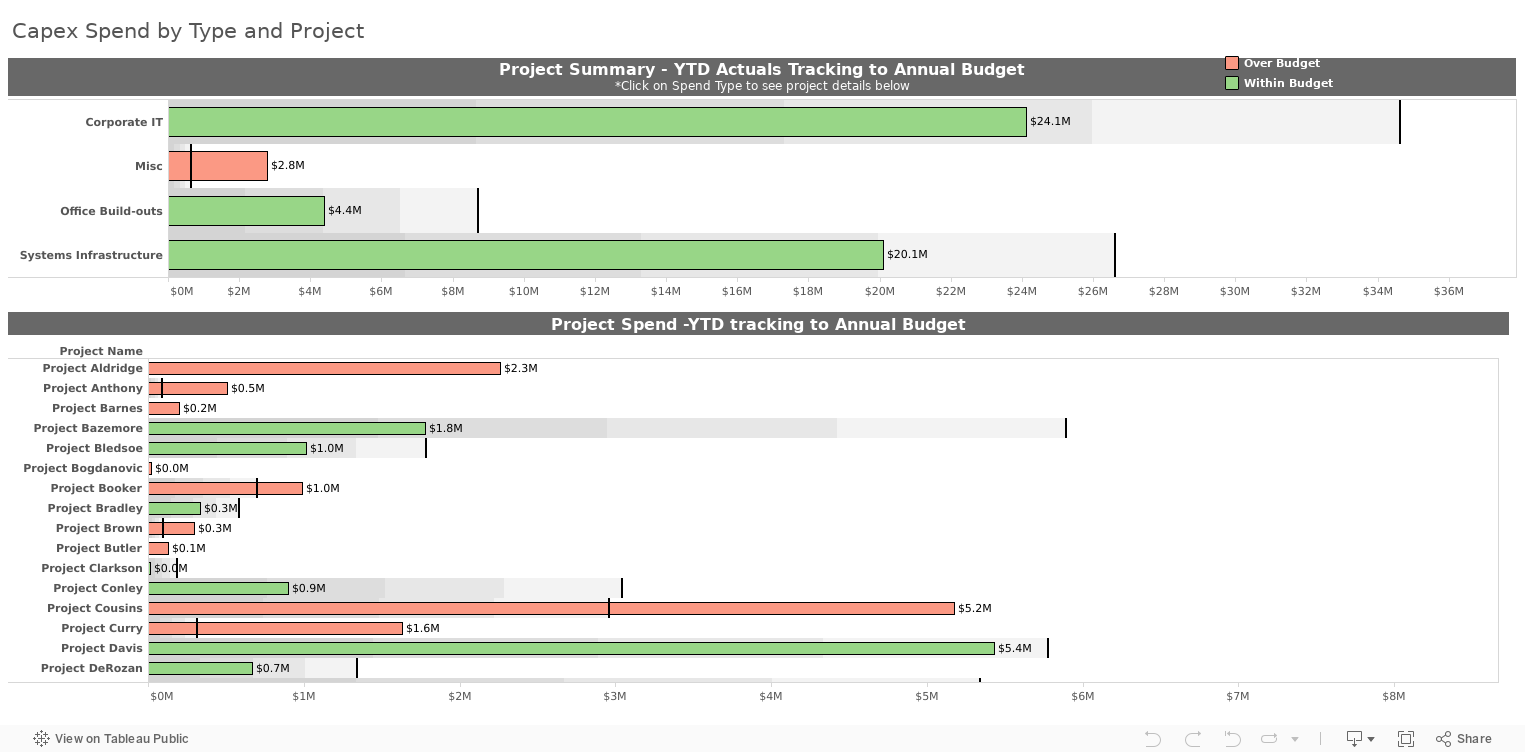Click the Tableau undo arrow icon

point(1153,739)
